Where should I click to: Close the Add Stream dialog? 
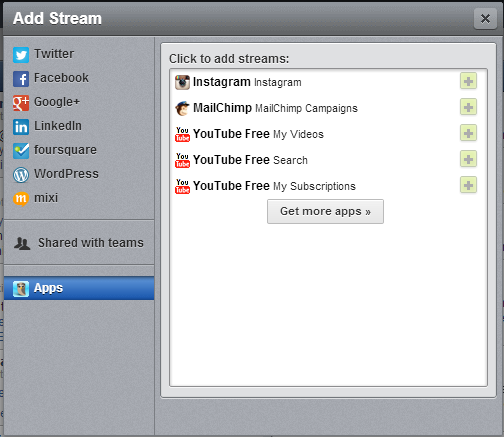coord(485,19)
